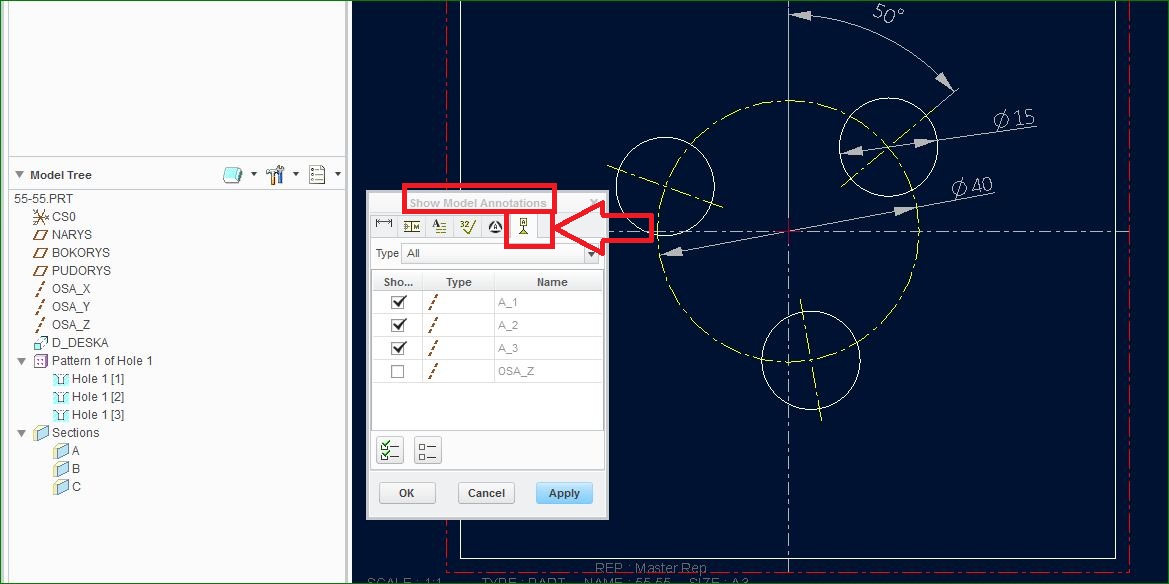
Task: Open the Type dropdown showing All
Action: 501,254
